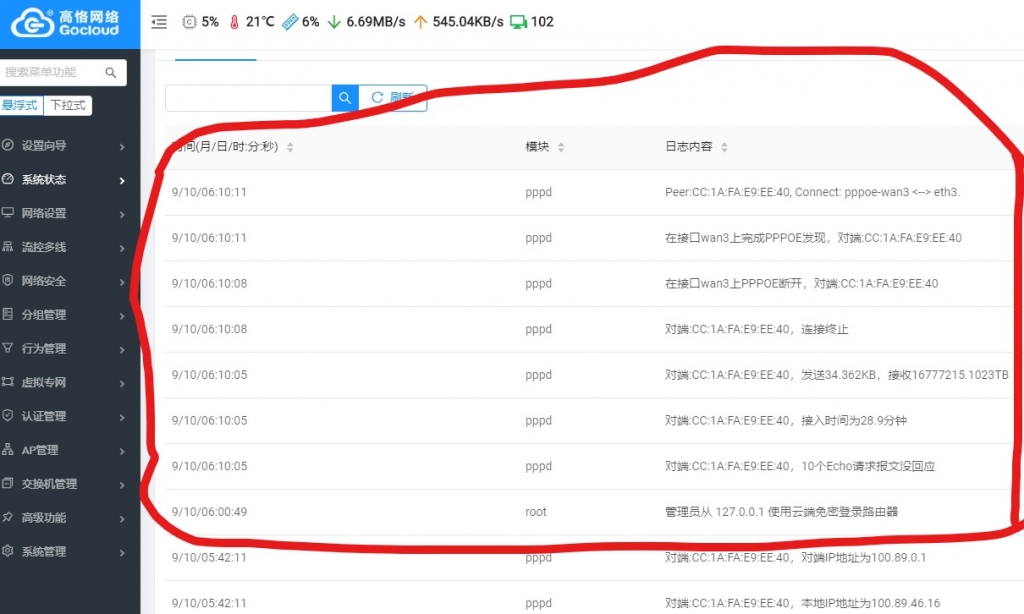1024x614 pixels.
Task: Switch menu style to 悬浮式 mode
Action: [x=22, y=104]
